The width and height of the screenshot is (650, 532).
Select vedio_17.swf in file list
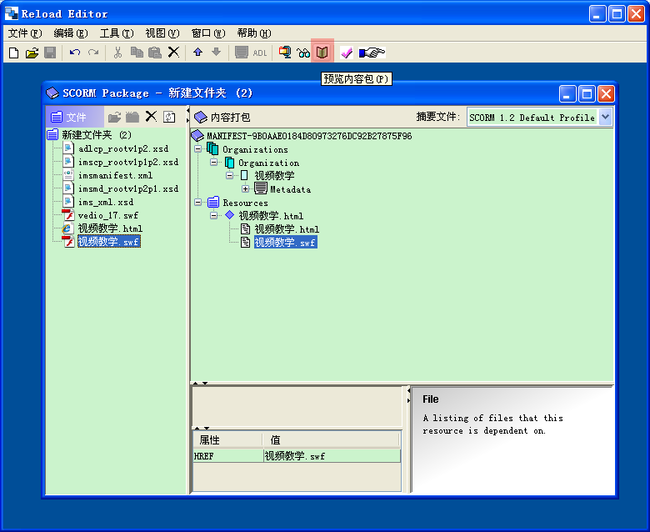pos(108,216)
